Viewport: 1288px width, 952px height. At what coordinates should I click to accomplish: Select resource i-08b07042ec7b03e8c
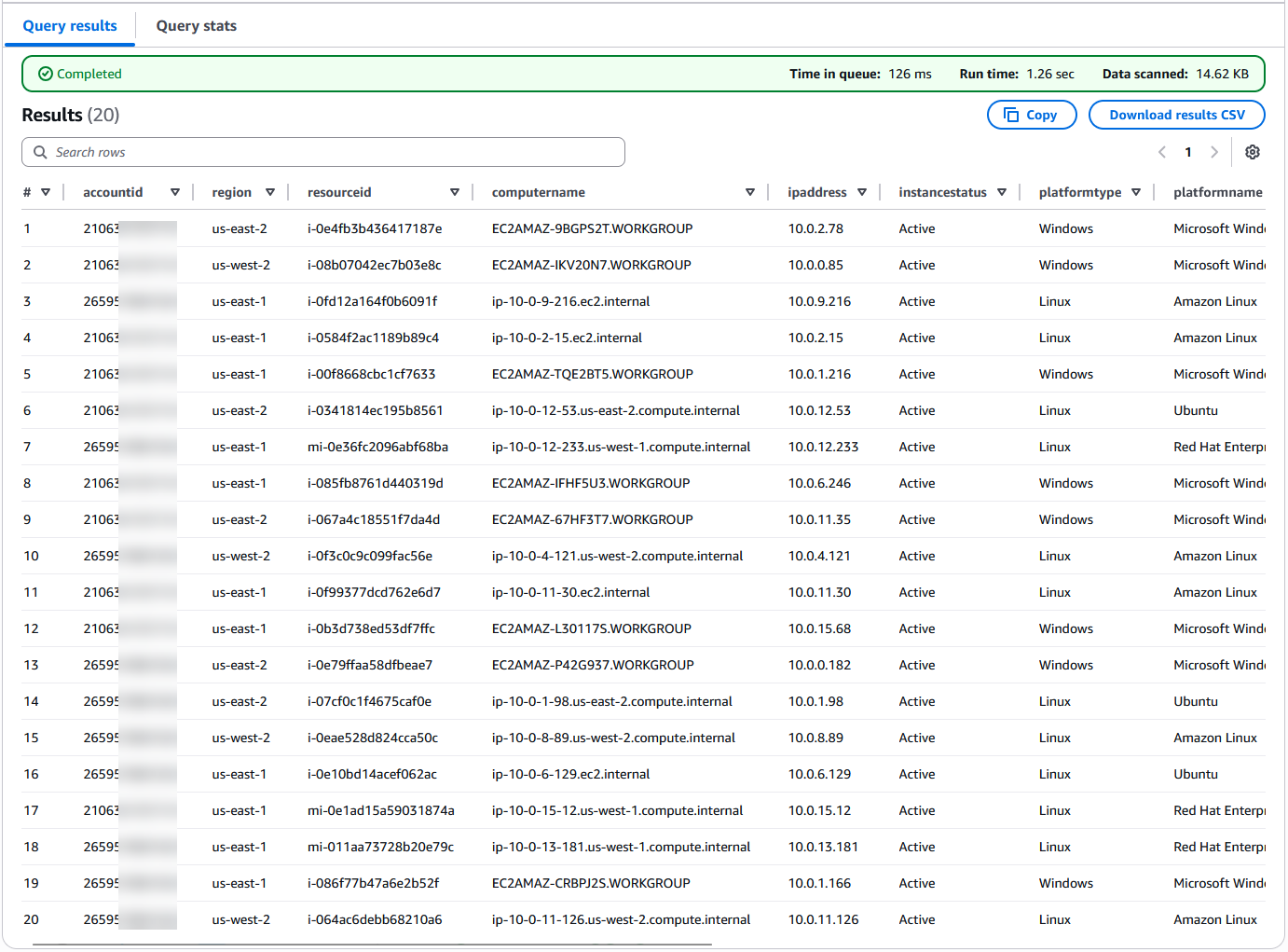[375, 265]
